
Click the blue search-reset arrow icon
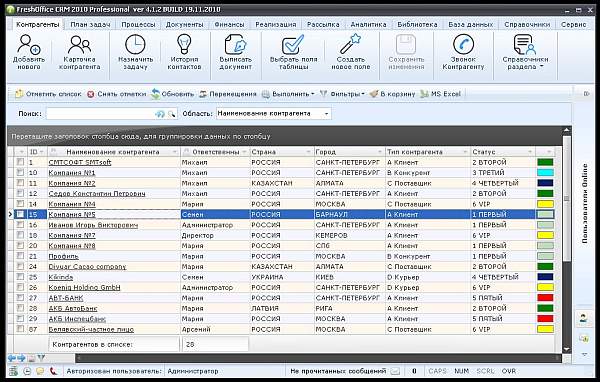tap(160, 114)
